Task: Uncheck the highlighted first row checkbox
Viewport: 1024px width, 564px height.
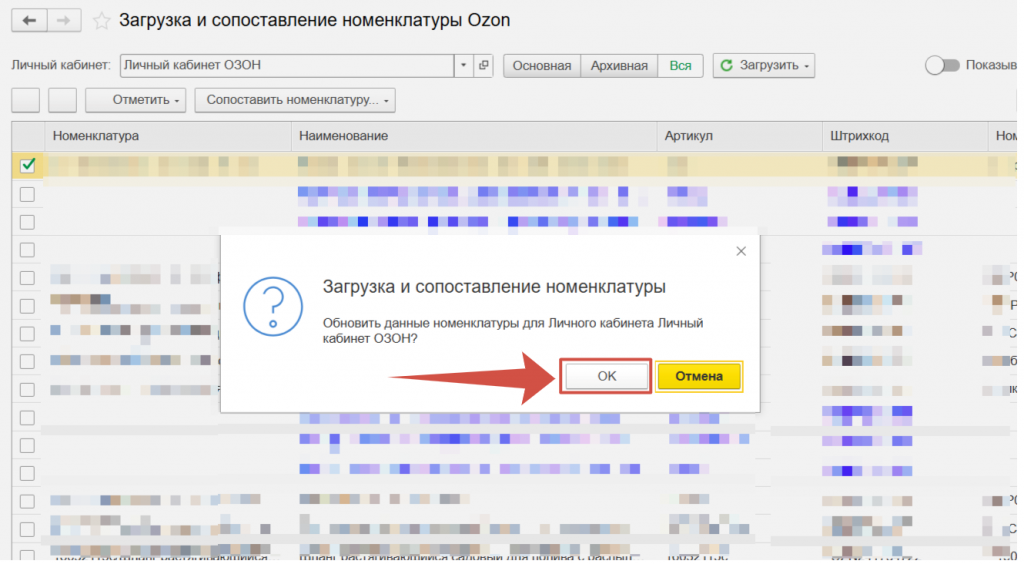Action: click(x=27, y=165)
